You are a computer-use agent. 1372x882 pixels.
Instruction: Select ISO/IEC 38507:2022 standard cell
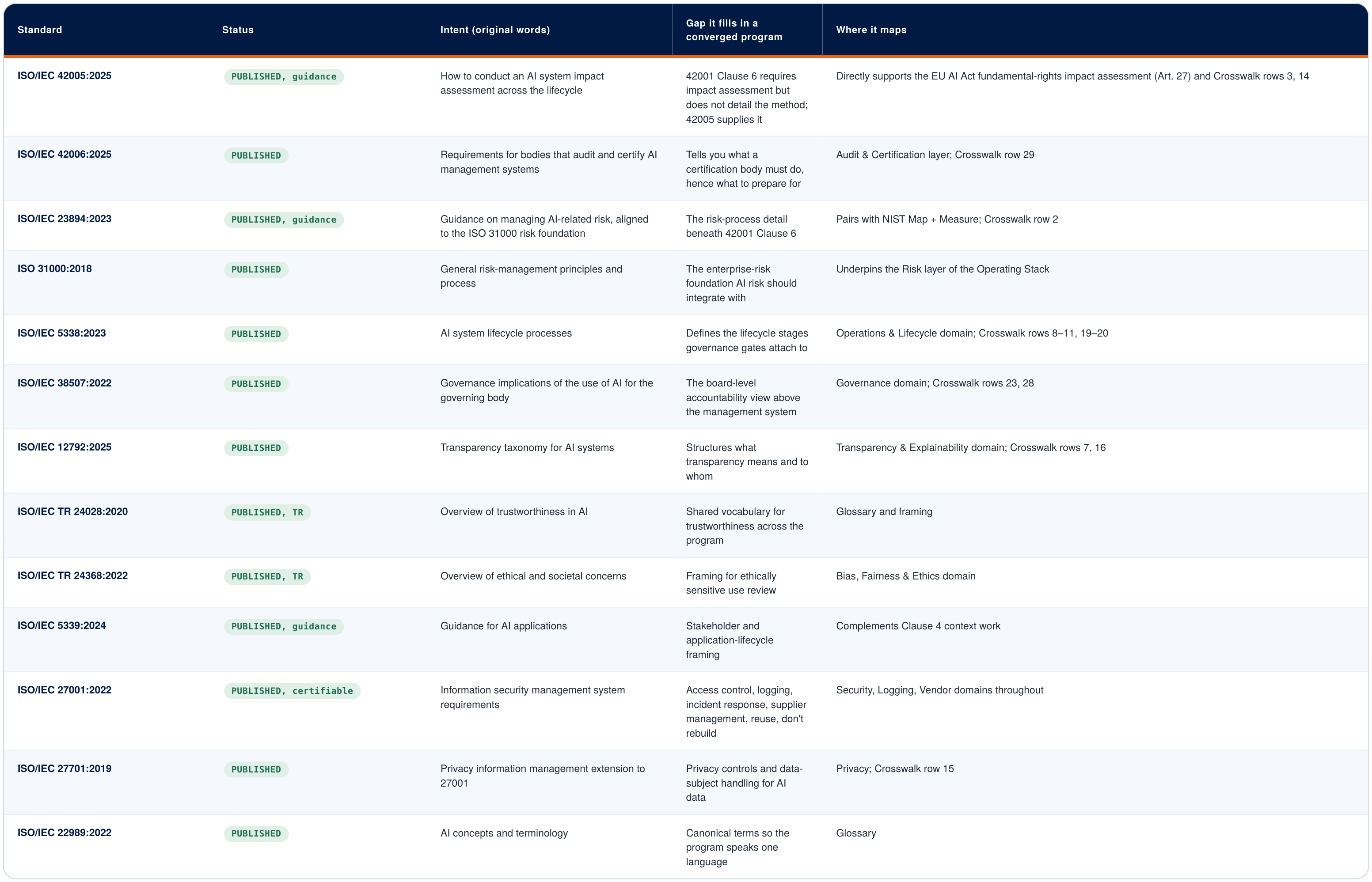pos(64,382)
